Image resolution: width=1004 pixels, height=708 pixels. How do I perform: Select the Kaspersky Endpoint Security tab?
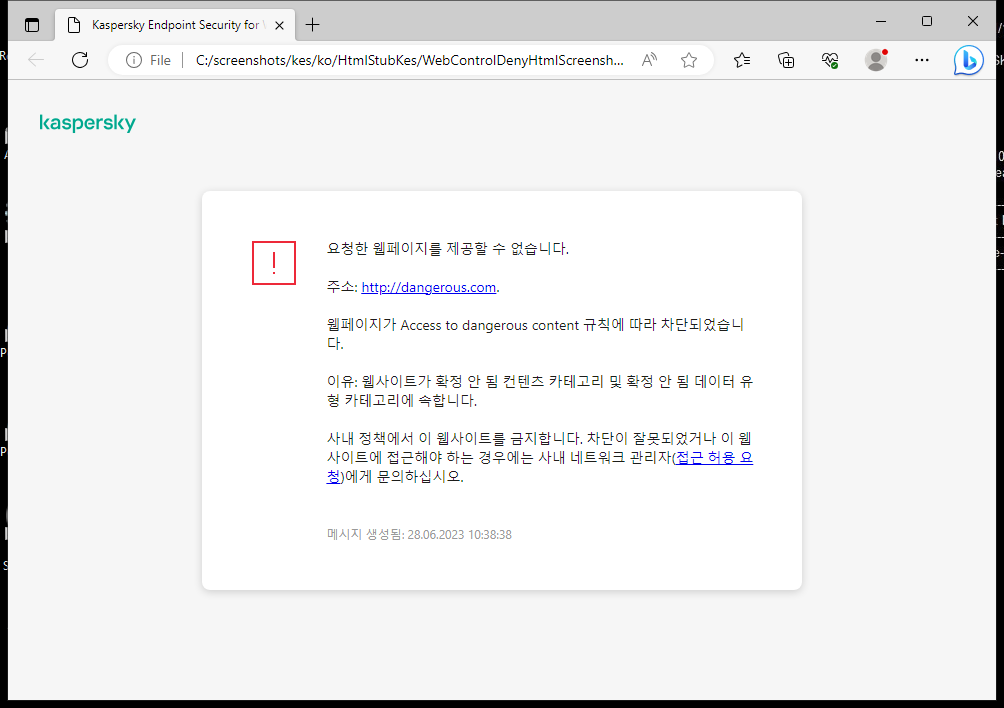[170, 24]
